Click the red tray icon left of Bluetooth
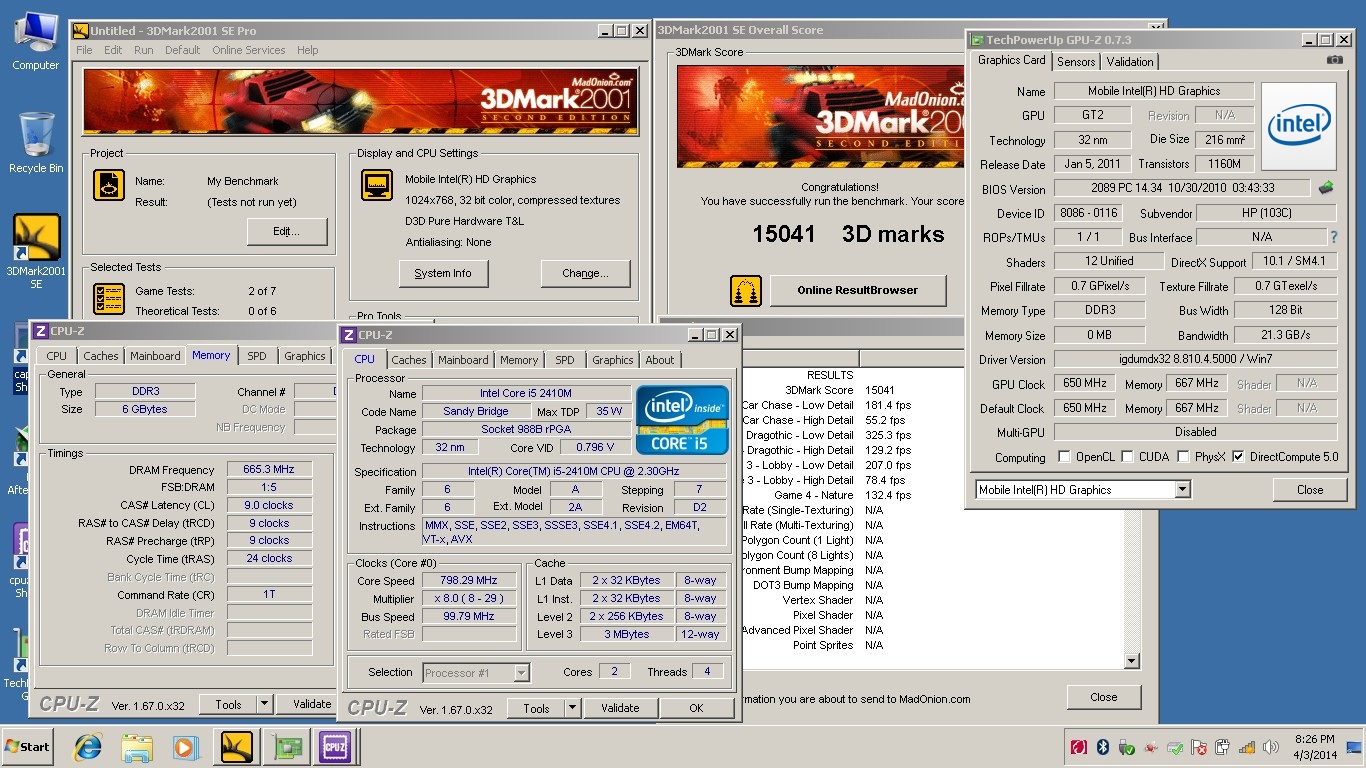Screen dimensions: 1366x768 (x=1079, y=747)
